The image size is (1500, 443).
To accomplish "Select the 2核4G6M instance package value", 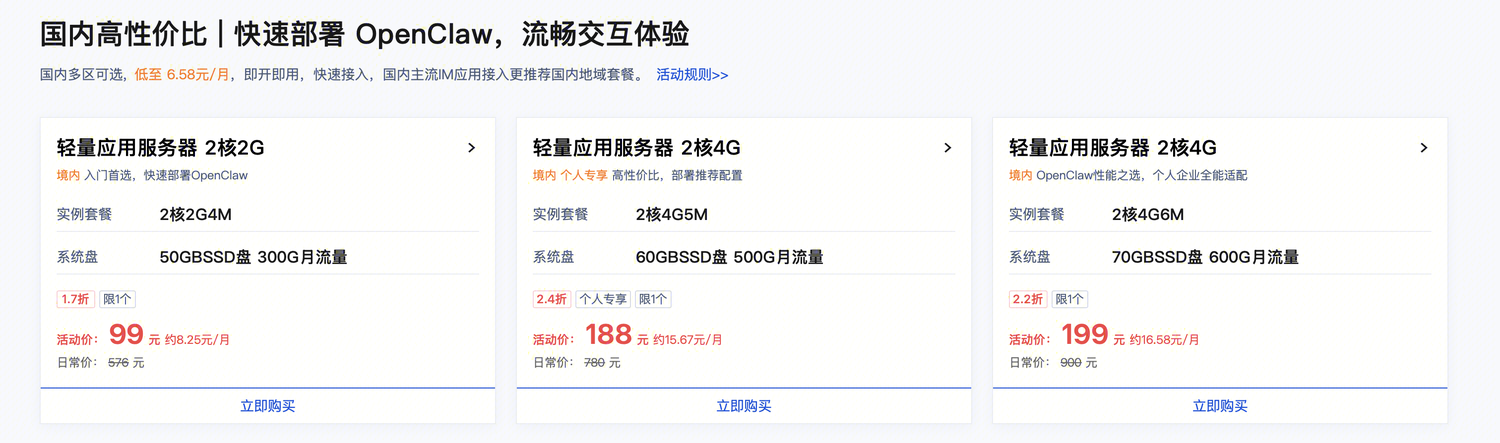I will click(1147, 214).
